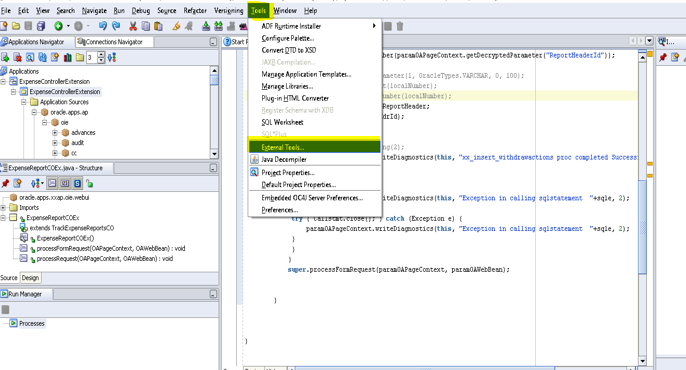Toggle Show Static Members S button
Viewport: 686px width, 370px height.
coord(77,183)
